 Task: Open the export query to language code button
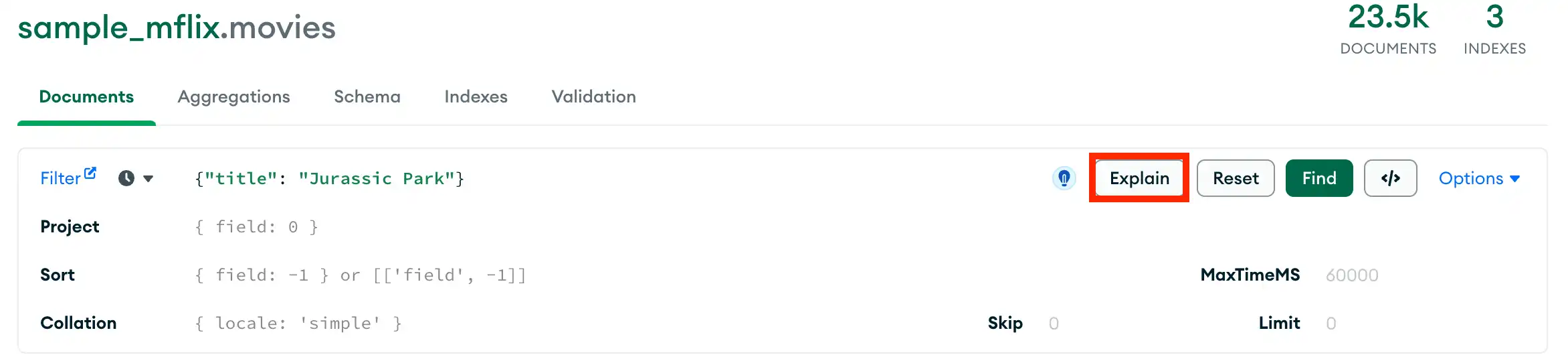coord(1390,178)
